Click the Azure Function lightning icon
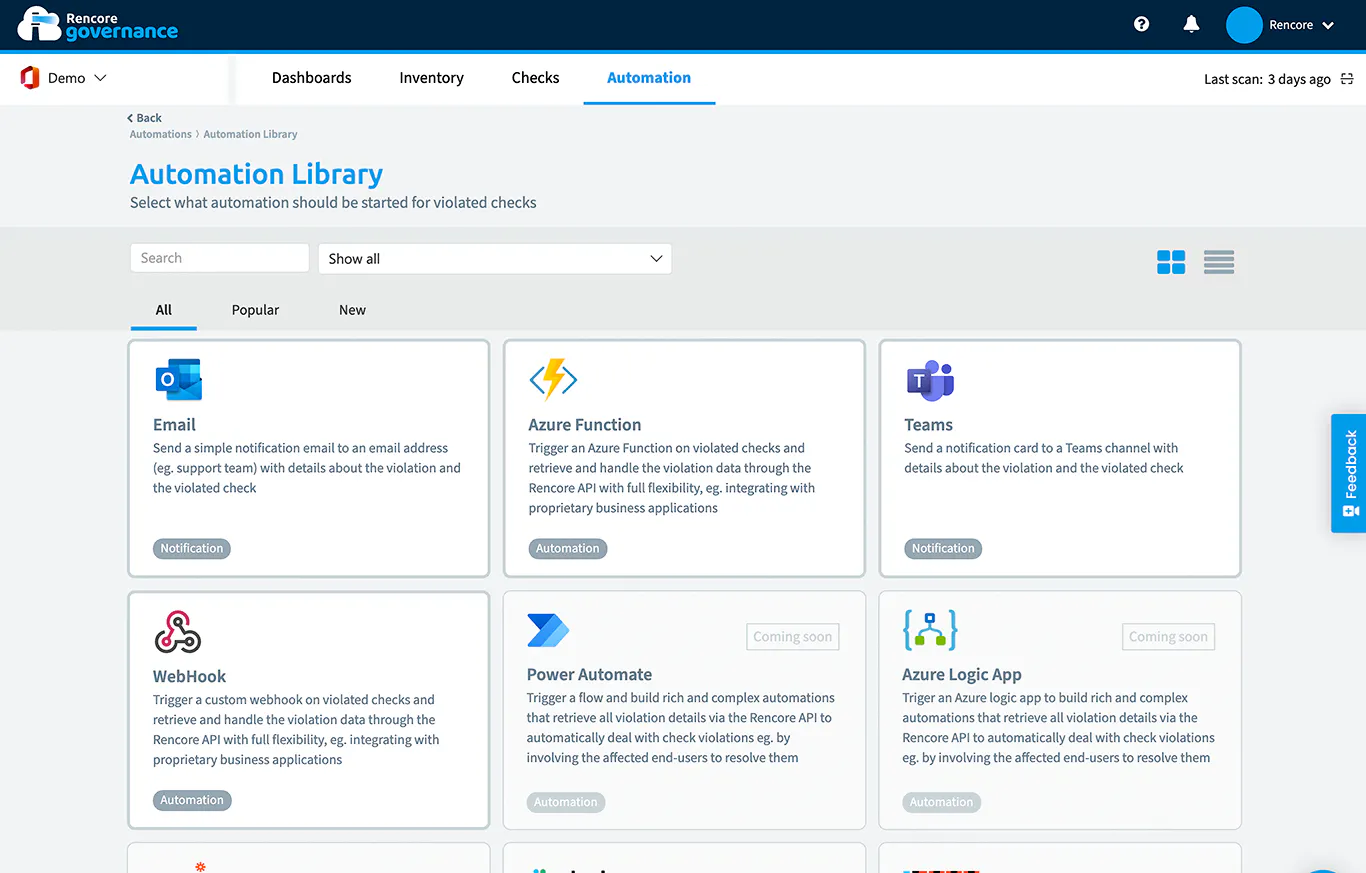 click(553, 380)
